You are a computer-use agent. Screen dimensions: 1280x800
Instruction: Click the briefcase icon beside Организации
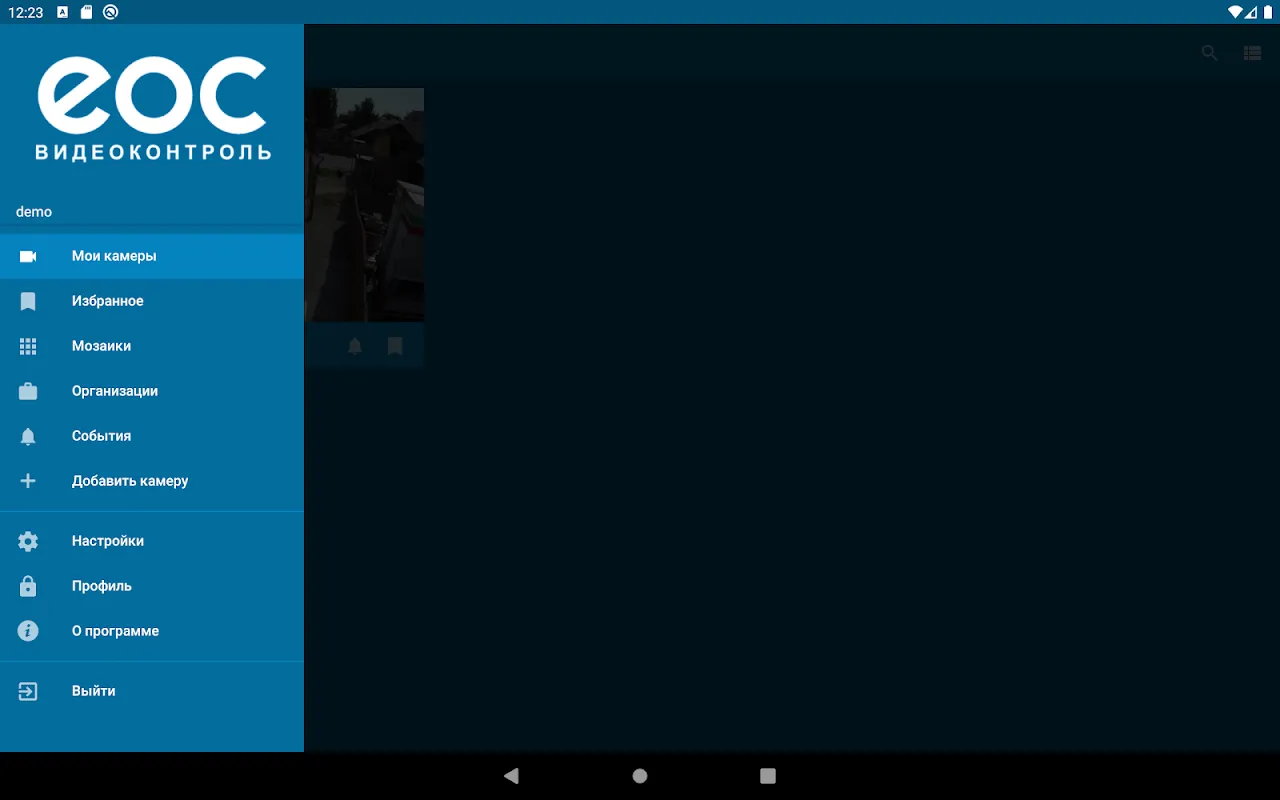(28, 391)
